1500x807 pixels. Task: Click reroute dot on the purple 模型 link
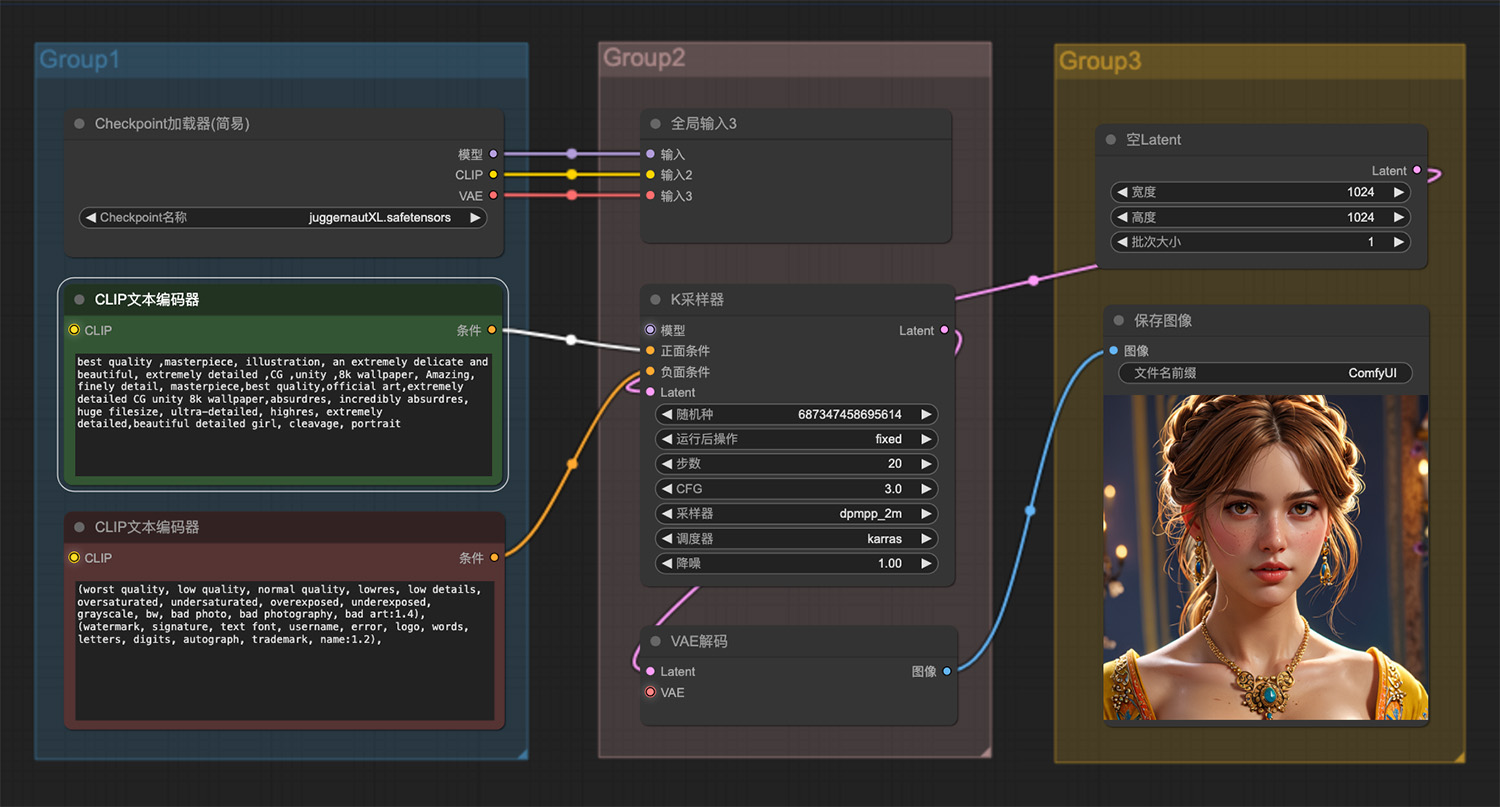click(572, 154)
